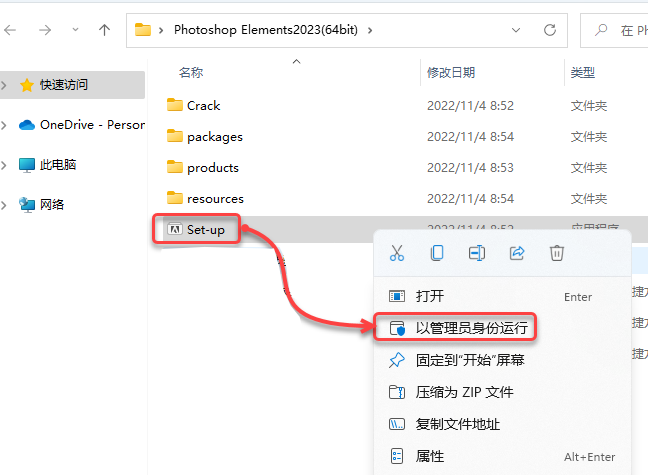The image size is (648, 475).
Task: Click the Adobe Set-up application icon
Action: (x=174, y=229)
